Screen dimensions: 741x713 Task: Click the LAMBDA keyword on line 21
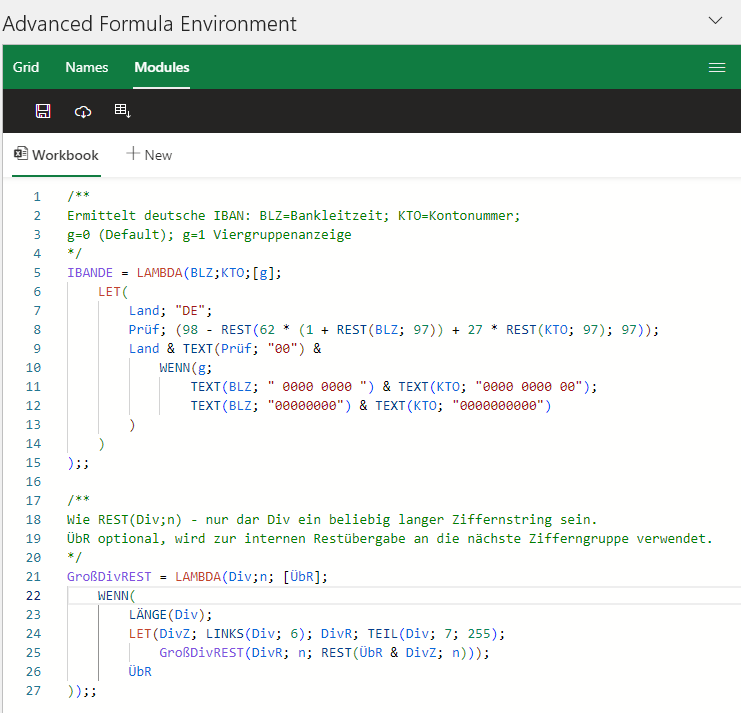198,576
